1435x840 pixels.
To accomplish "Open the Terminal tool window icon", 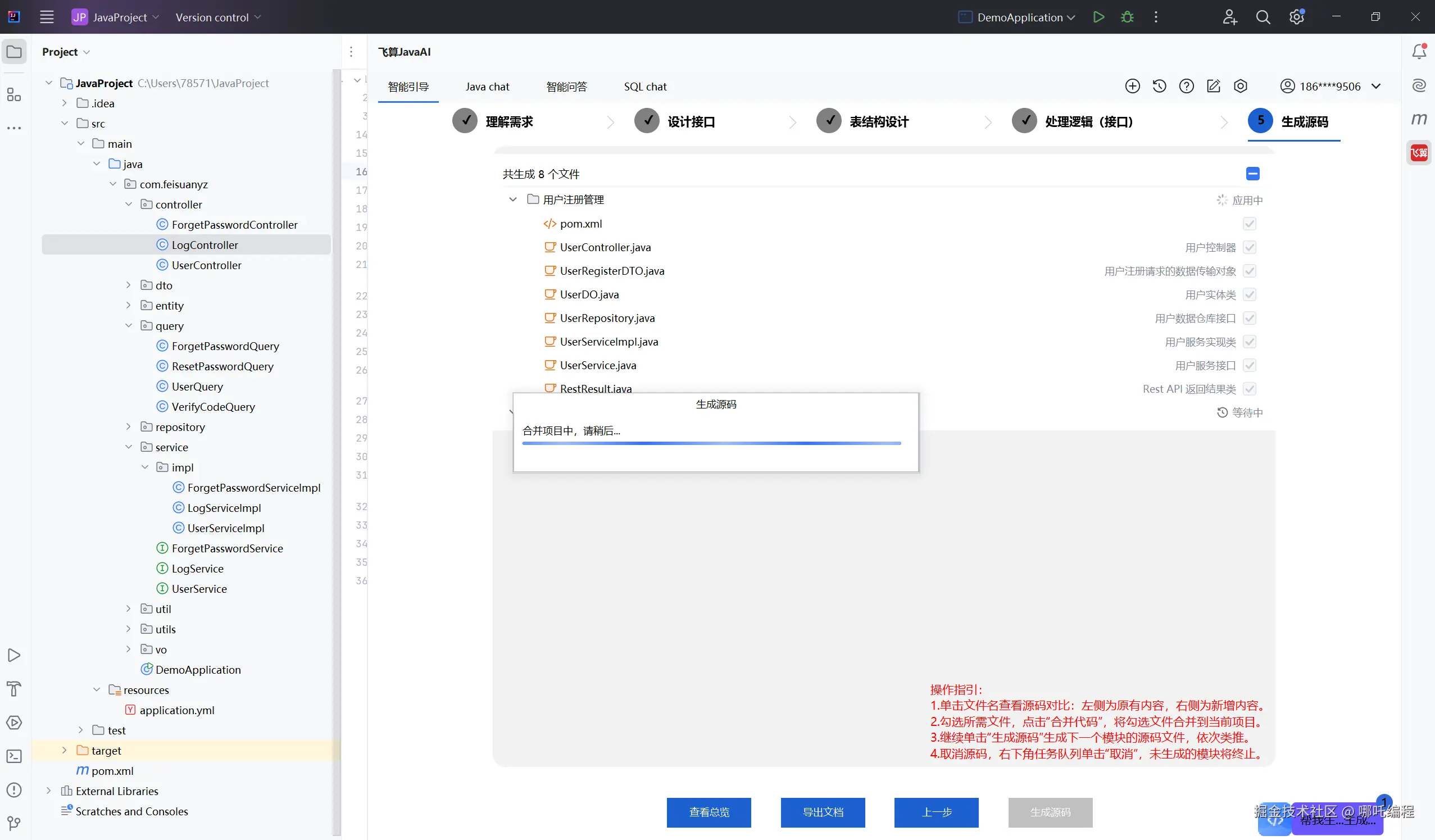I will [14, 756].
